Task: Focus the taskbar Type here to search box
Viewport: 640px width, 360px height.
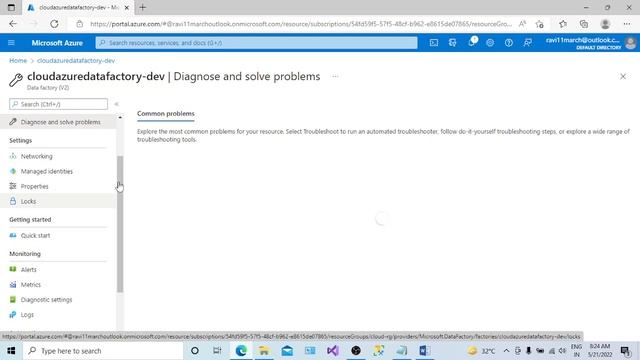Action: (103, 351)
